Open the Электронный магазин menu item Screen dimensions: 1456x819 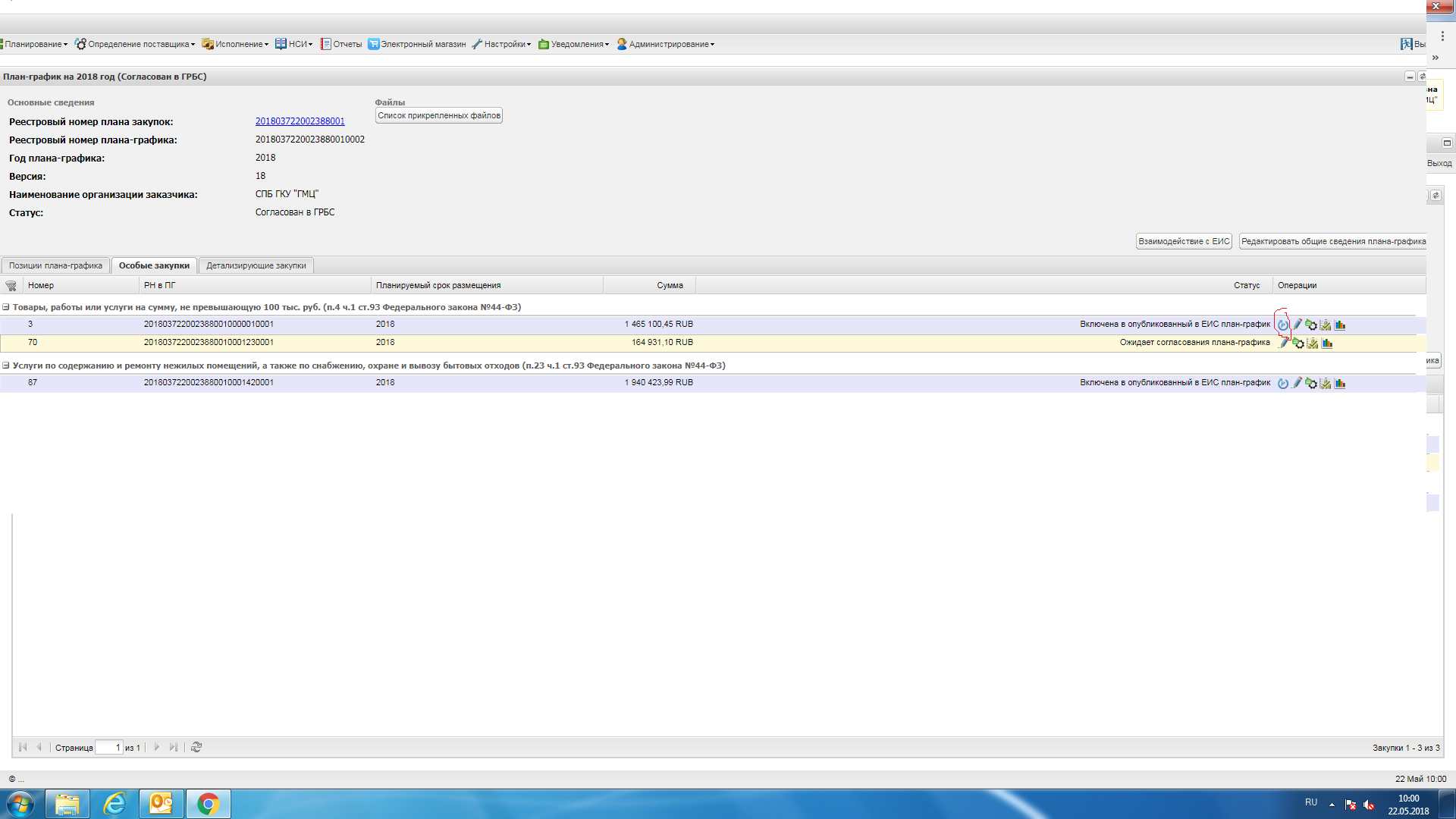[417, 44]
